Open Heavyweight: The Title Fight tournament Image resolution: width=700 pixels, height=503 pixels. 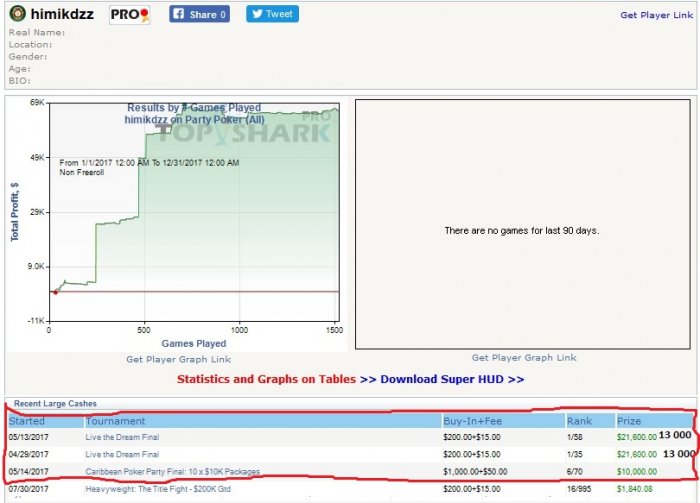[x=158, y=489]
